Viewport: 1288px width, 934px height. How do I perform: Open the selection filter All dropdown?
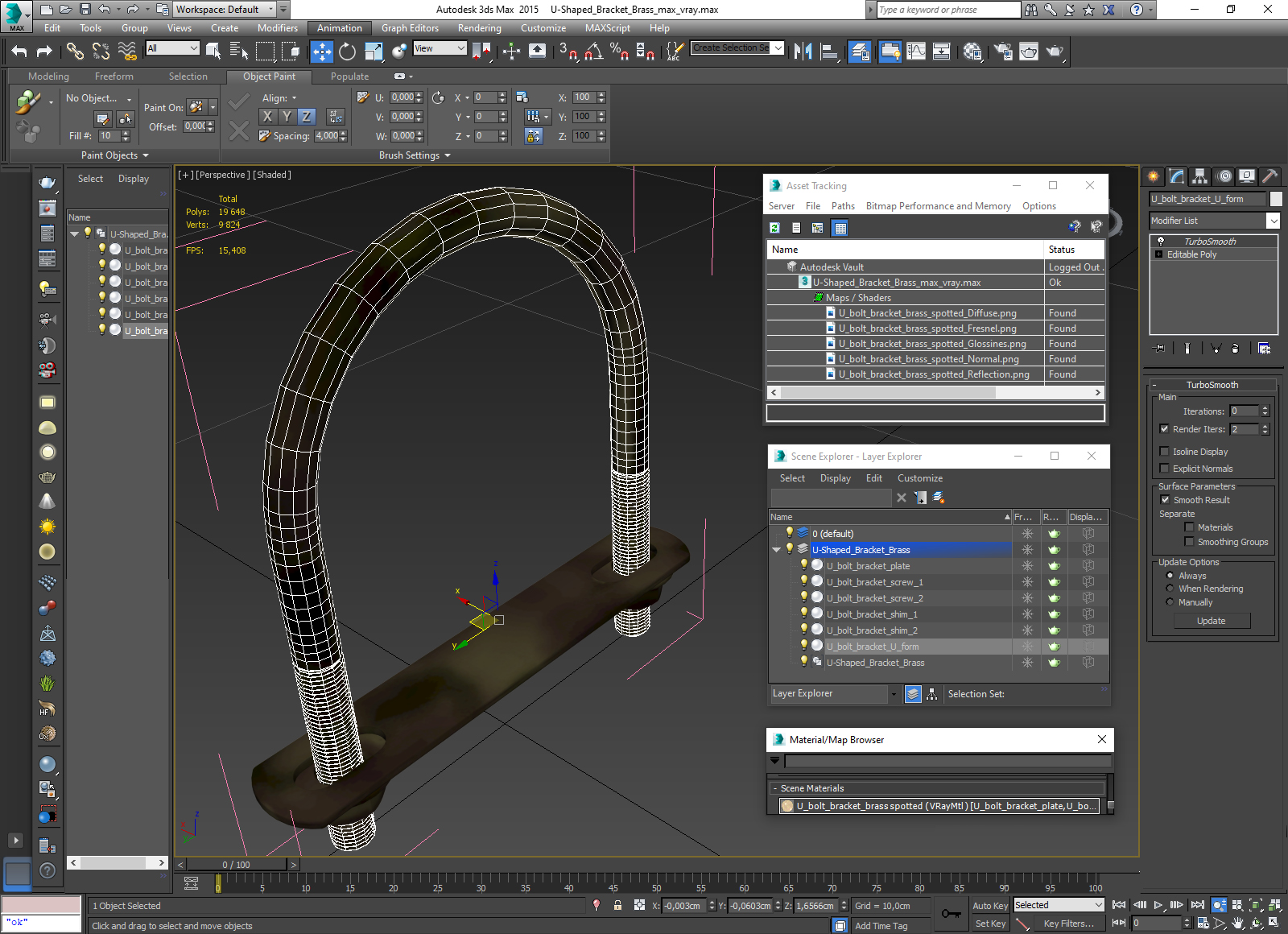pyautogui.click(x=172, y=48)
